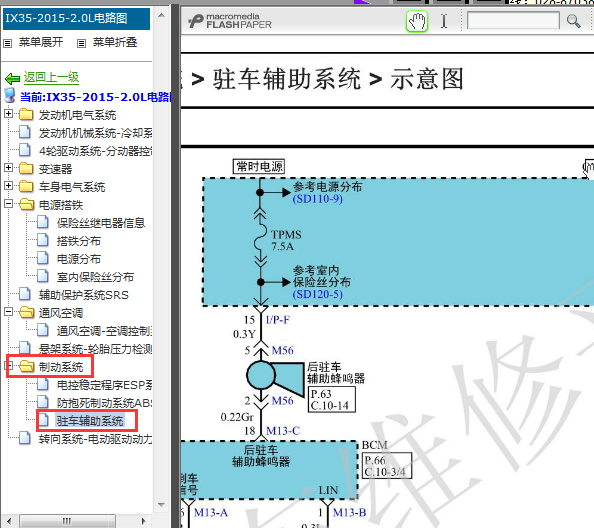Image resolution: width=594 pixels, height=528 pixels.
Task: Click the 当前:IX35-2015-2.0L电路 root node icon
Action: 10,96
